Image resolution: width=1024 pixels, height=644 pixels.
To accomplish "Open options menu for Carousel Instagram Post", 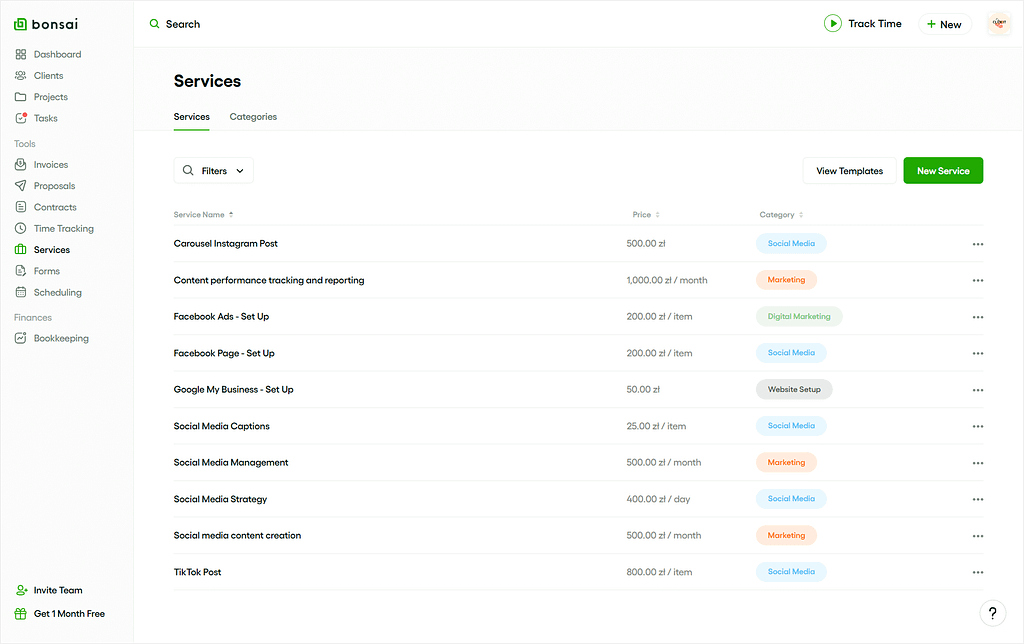I will [978, 244].
